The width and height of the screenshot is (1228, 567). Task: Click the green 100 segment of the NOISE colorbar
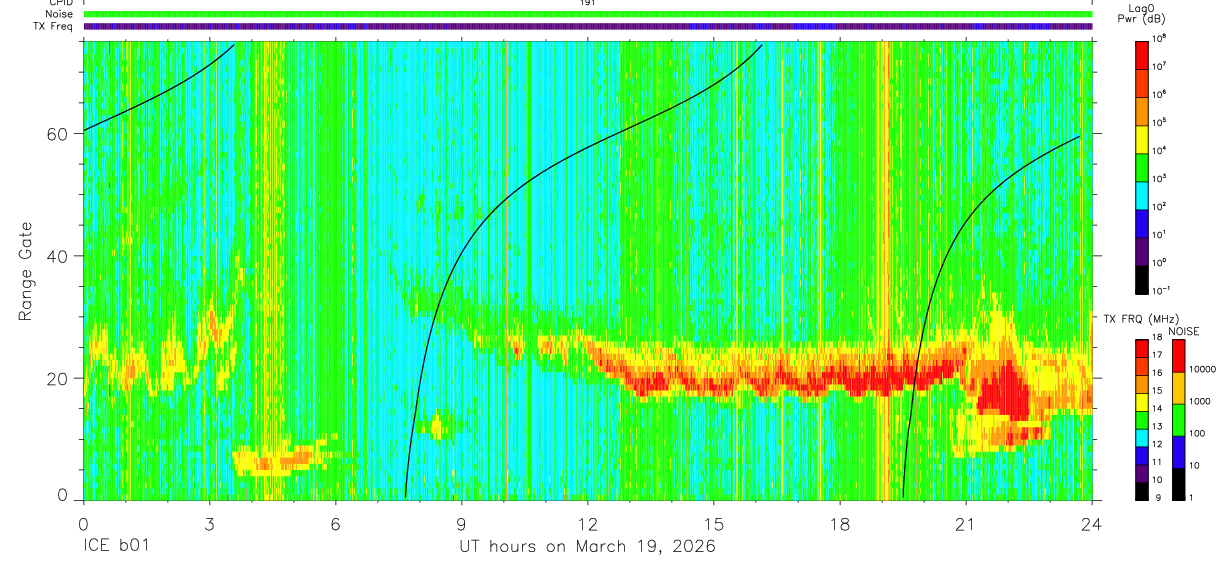[x=1179, y=420]
